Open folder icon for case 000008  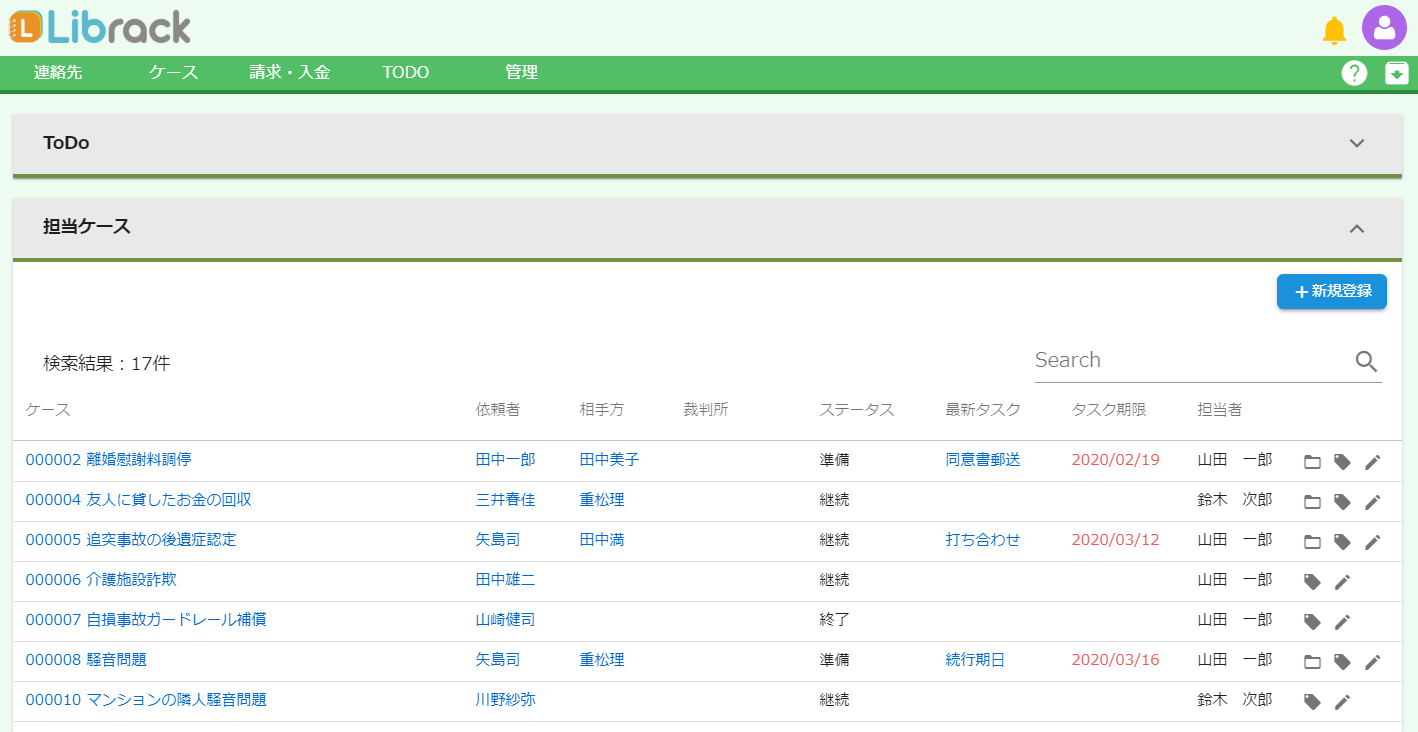1312,661
